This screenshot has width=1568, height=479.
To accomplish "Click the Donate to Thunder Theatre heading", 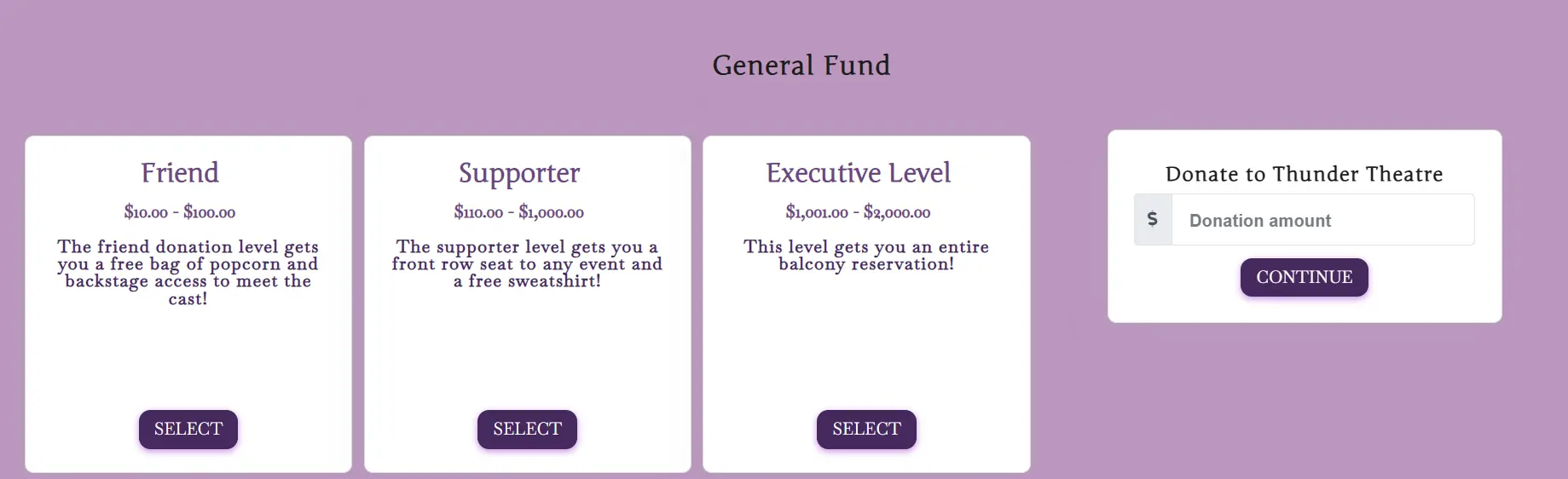I will pyautogui.click(x=1304, y=174).
